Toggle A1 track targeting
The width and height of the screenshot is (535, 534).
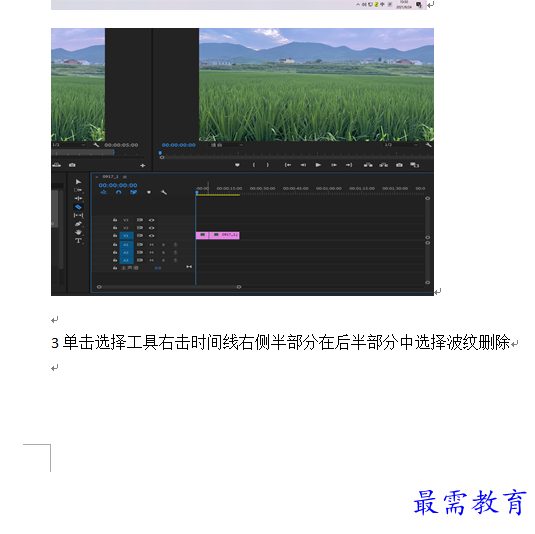click(126, 245)
